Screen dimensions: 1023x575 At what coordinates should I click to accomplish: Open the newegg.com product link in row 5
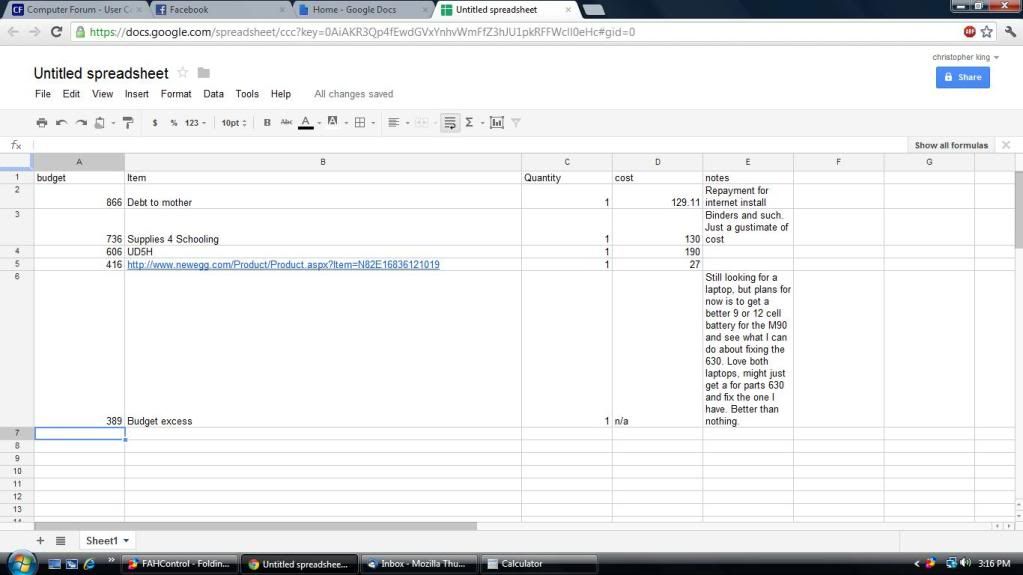[x=283, y=264]
